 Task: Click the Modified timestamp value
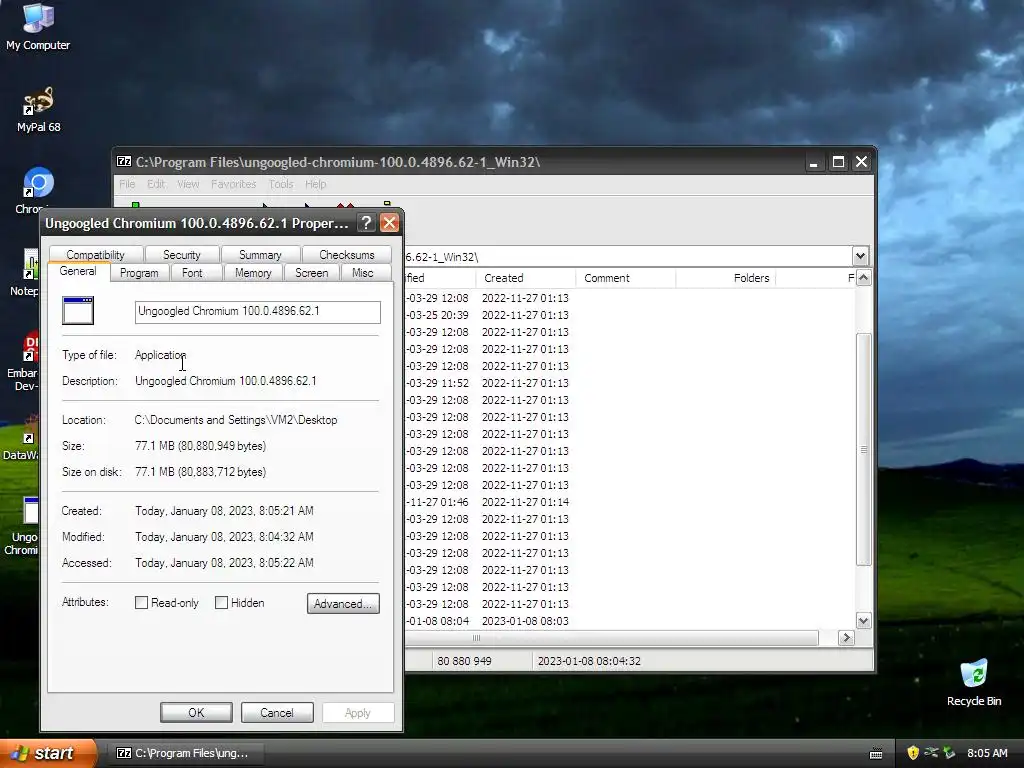click(224, 537)
